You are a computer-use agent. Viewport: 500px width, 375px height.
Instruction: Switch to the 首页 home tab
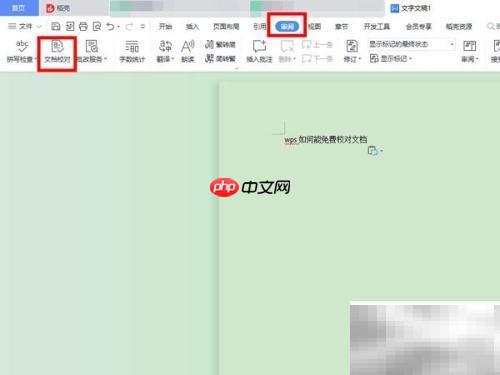[19, 8]
